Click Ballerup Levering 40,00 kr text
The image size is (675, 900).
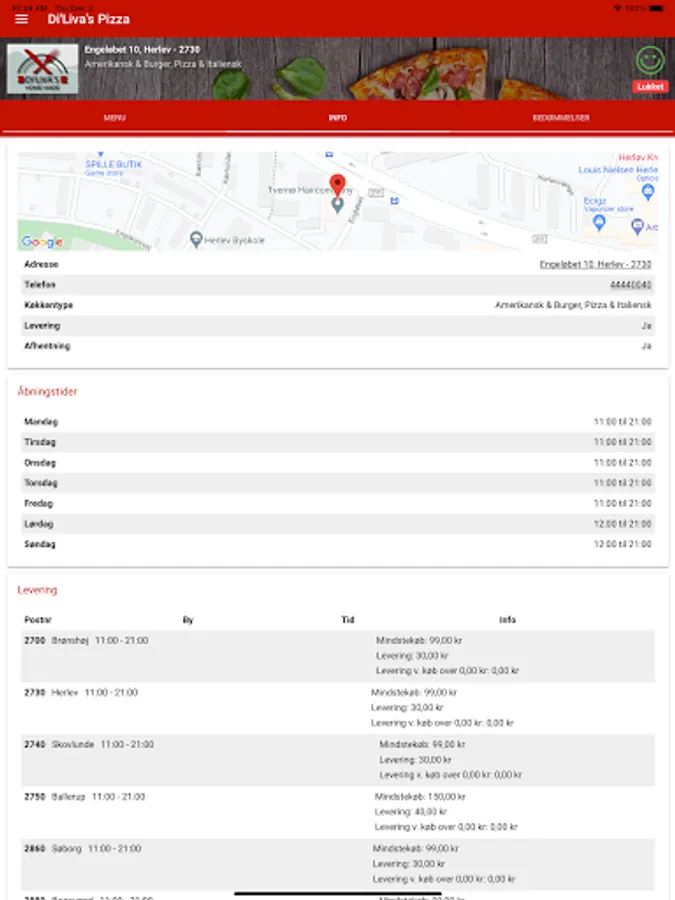click(x=410, y=812)
